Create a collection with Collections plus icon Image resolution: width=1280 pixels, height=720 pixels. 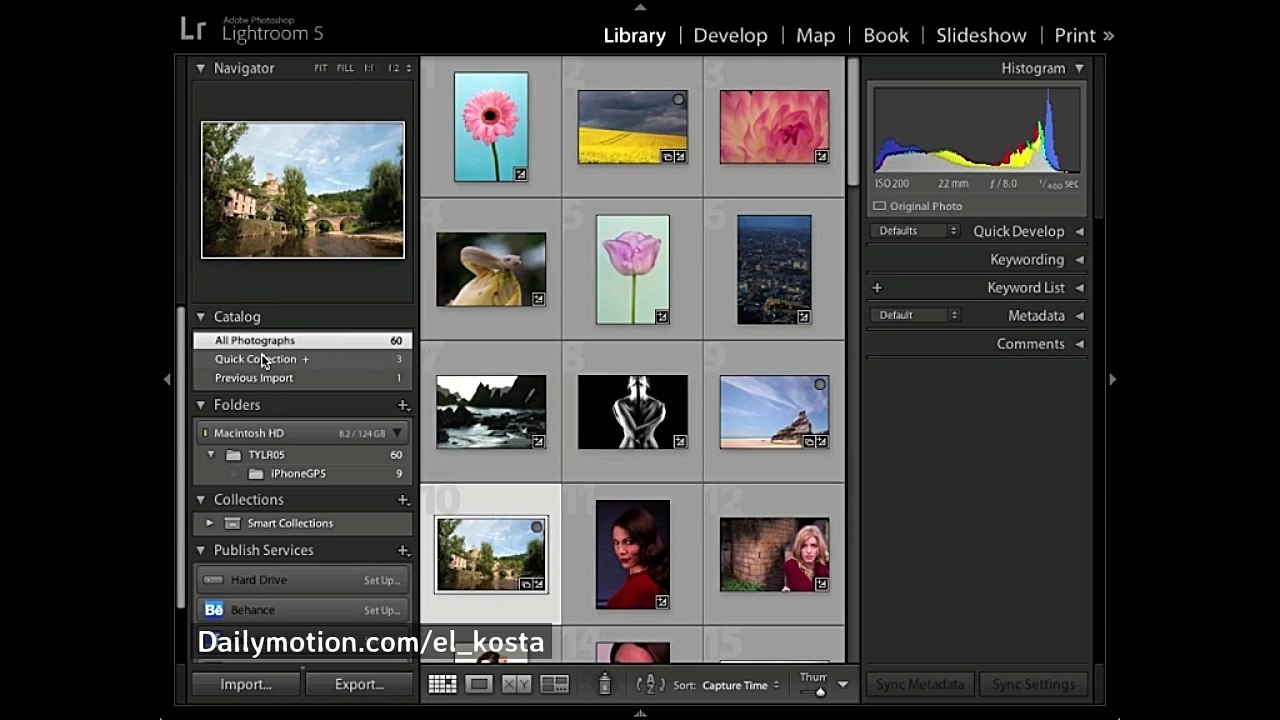[403, 500]
